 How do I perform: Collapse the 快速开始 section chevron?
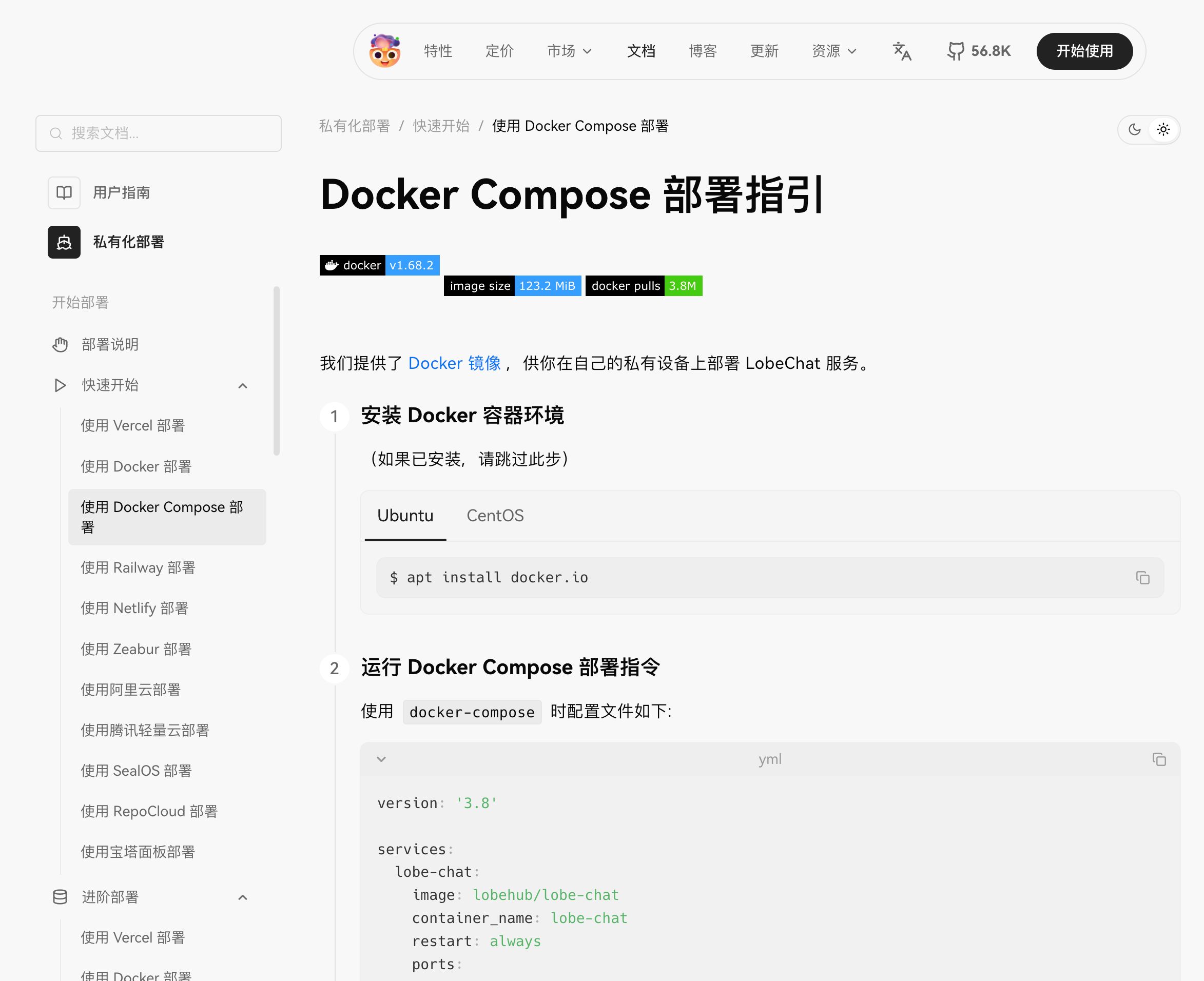pos(243,386)
